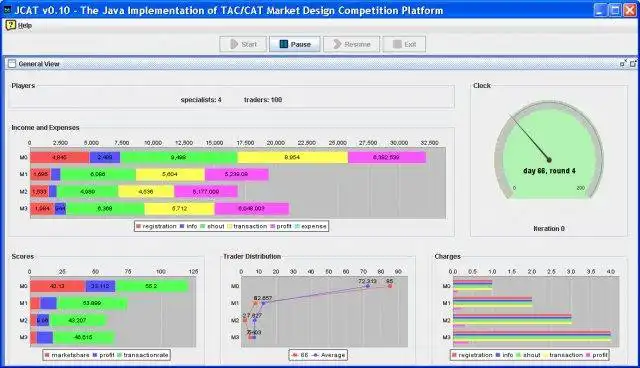The height and width of the screenshot is (368, 640).
Task: Click the Resume button
Action: click(x=351, y=44)
